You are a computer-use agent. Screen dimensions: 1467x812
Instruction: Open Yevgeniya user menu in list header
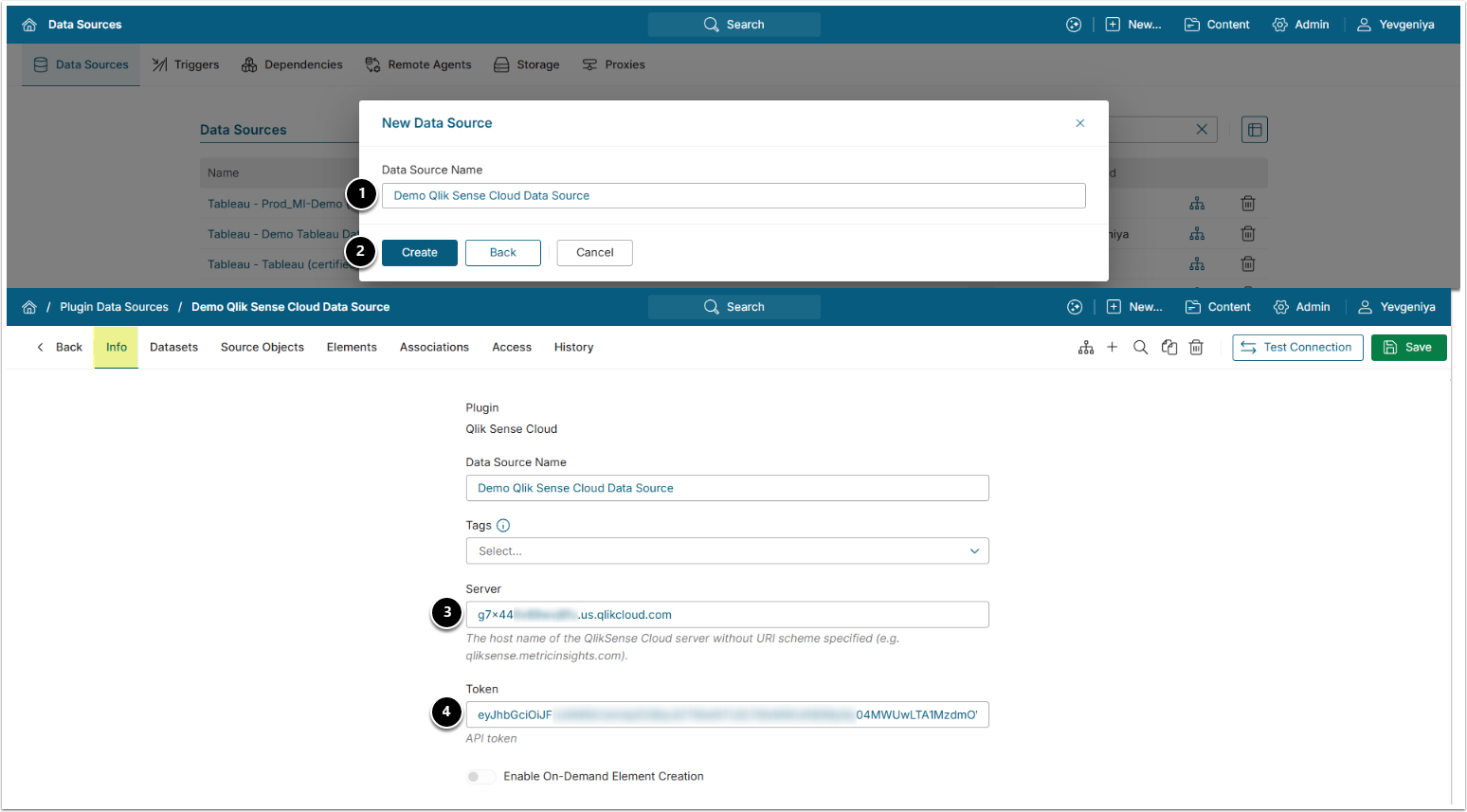(1396, 25)
